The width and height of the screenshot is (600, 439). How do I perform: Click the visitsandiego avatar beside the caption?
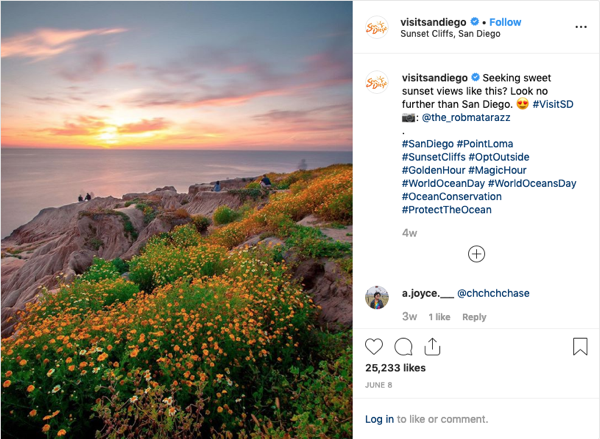click(x=377, y=82)
